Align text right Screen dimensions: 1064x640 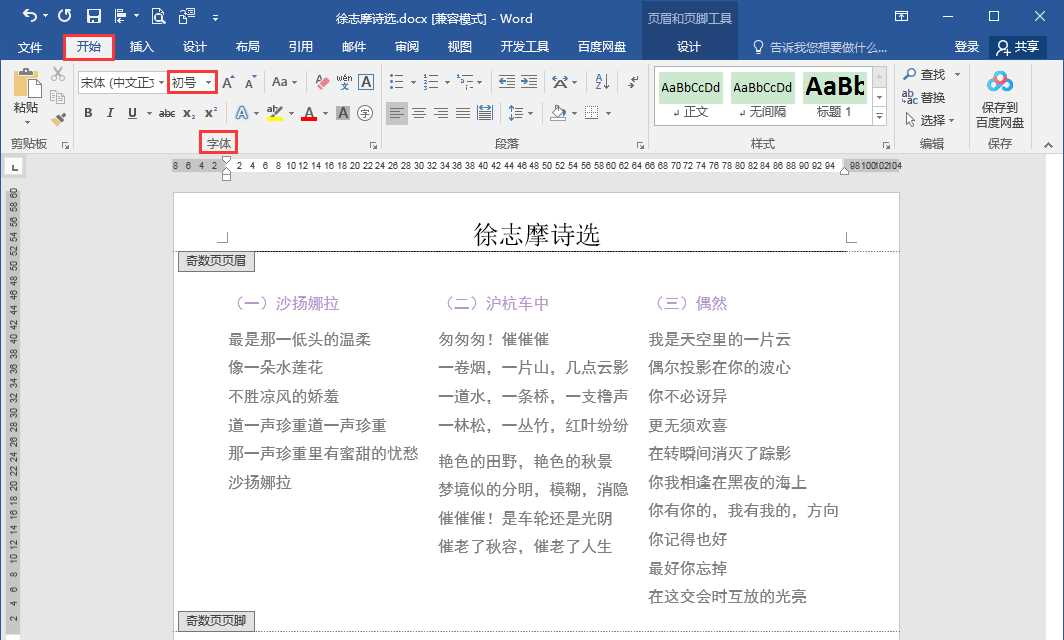coord(441,113)
